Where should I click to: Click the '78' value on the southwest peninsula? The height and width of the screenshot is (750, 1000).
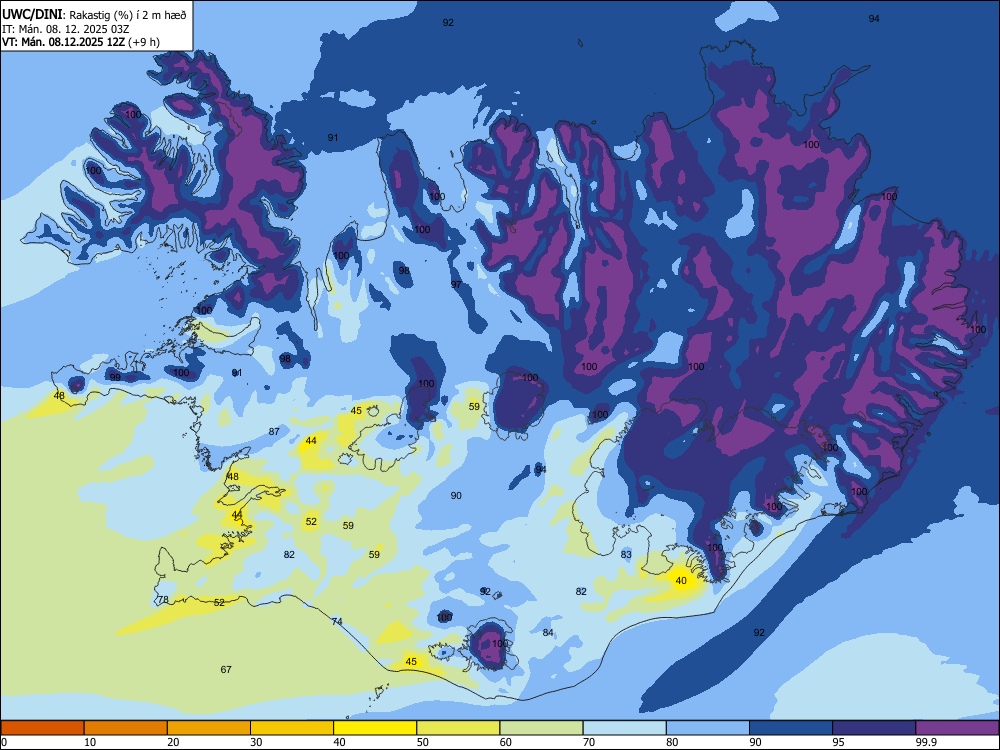click(x=163, y=599)
